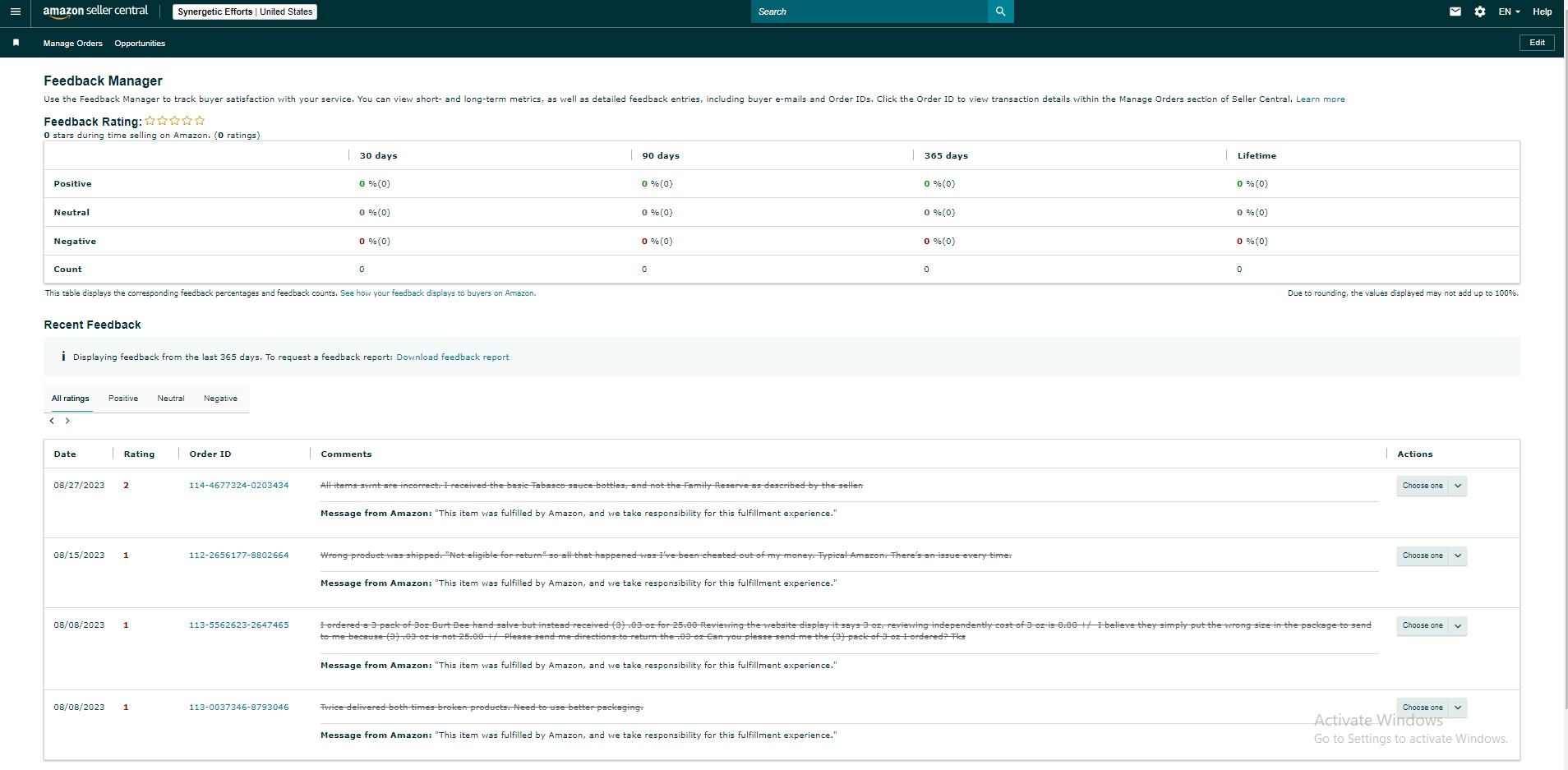Click the comment 'Twice delivered both times broken products'
The image size is (1568, 770).
pyautogui.click(x=482, y=708)
